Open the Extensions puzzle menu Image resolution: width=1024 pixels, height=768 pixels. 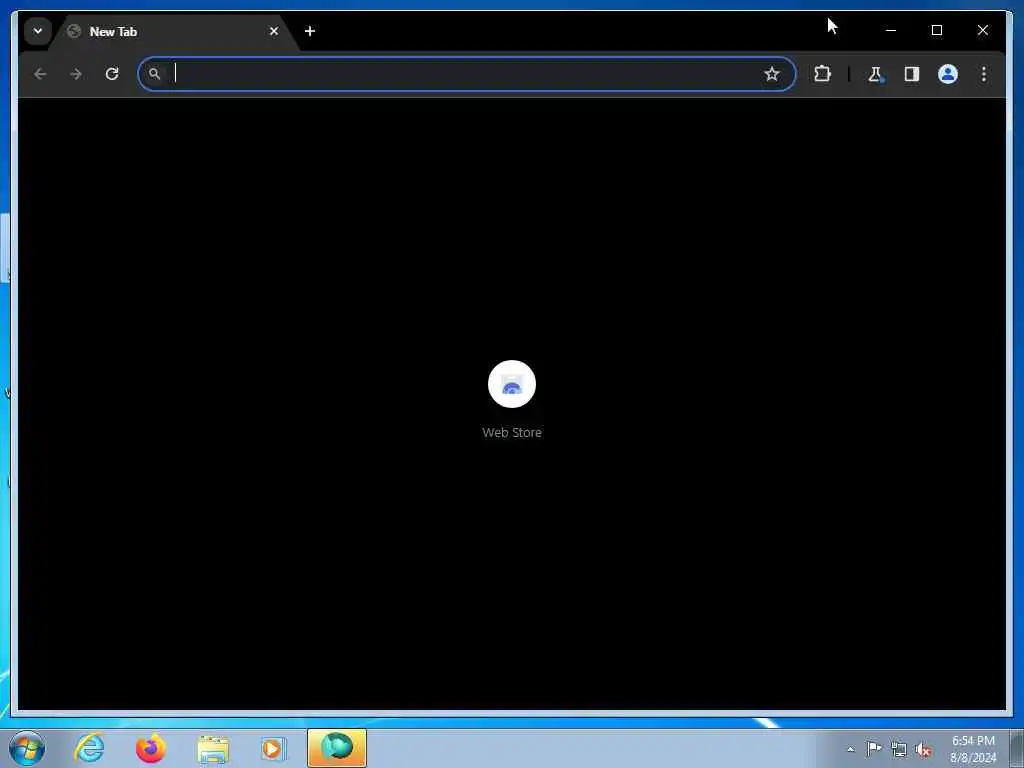pyautogui.click(x=822, y=74)
